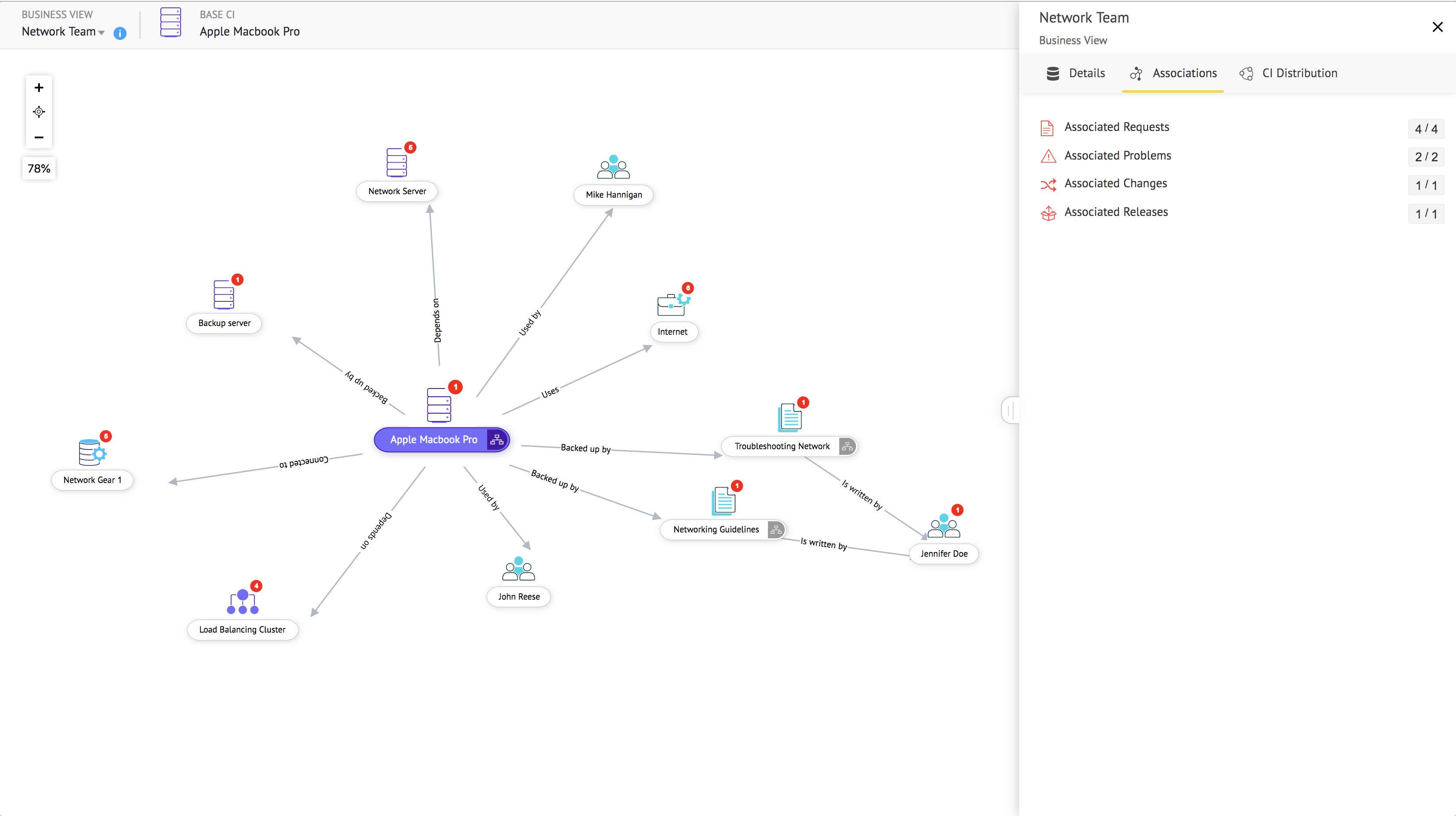Collapse the side panel with handle

click(x=1011, y=410)
